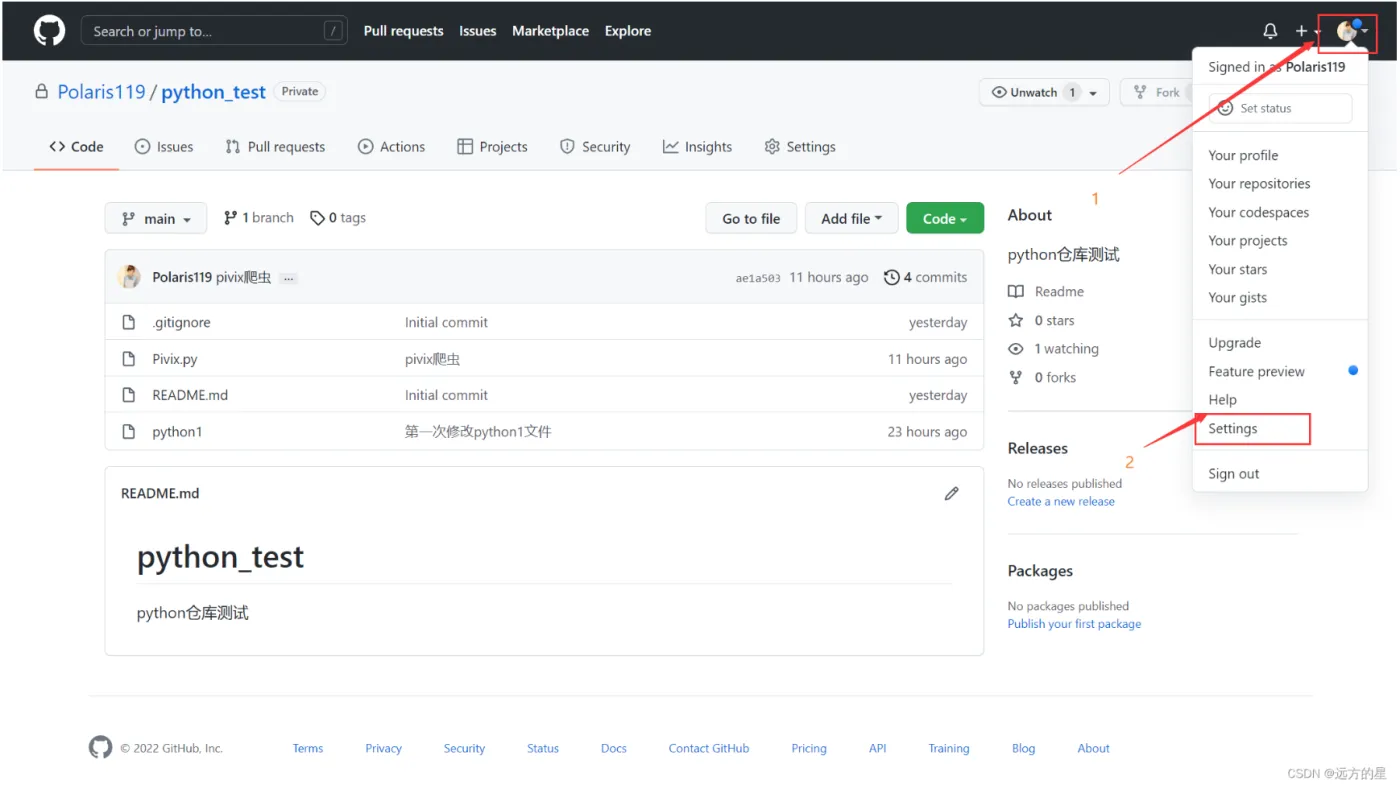Open Marketplace in the top header
1400x789 pixels.
[550, 31]
